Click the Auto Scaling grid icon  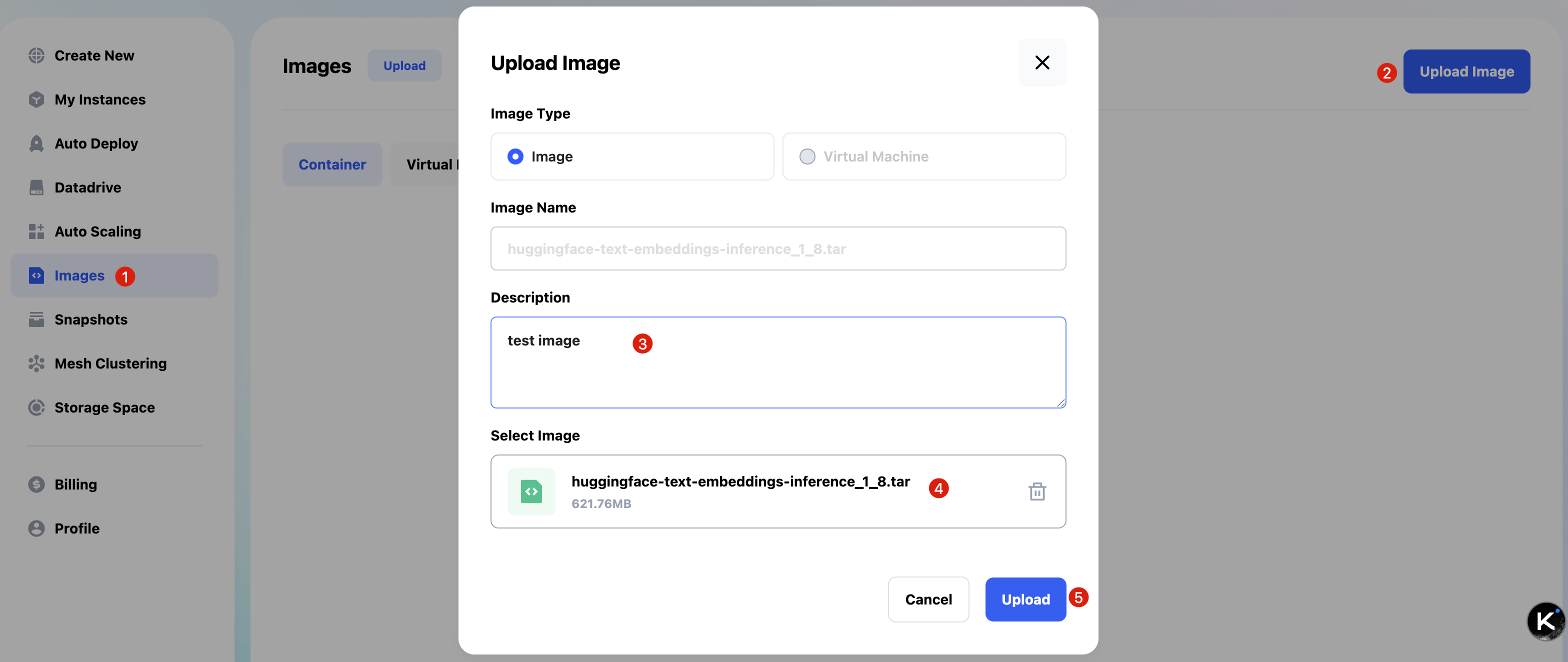36,231
